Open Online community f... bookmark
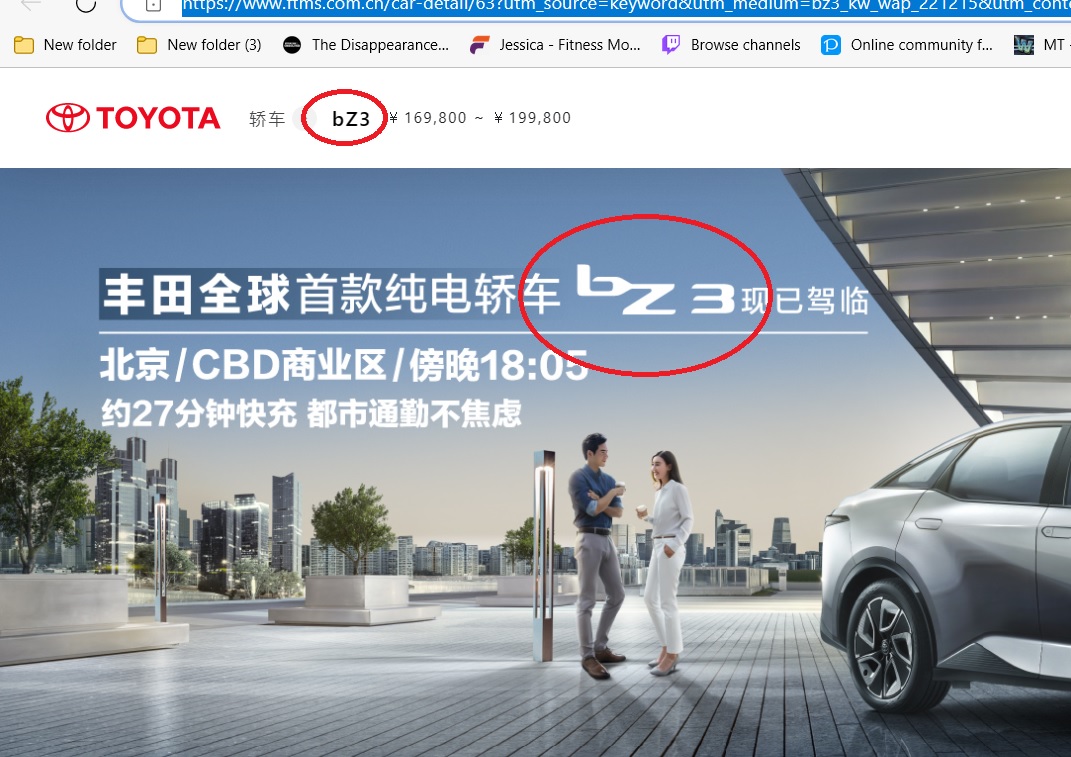The height and width of the screenshot is (757, 1071). tap(907, 45)
